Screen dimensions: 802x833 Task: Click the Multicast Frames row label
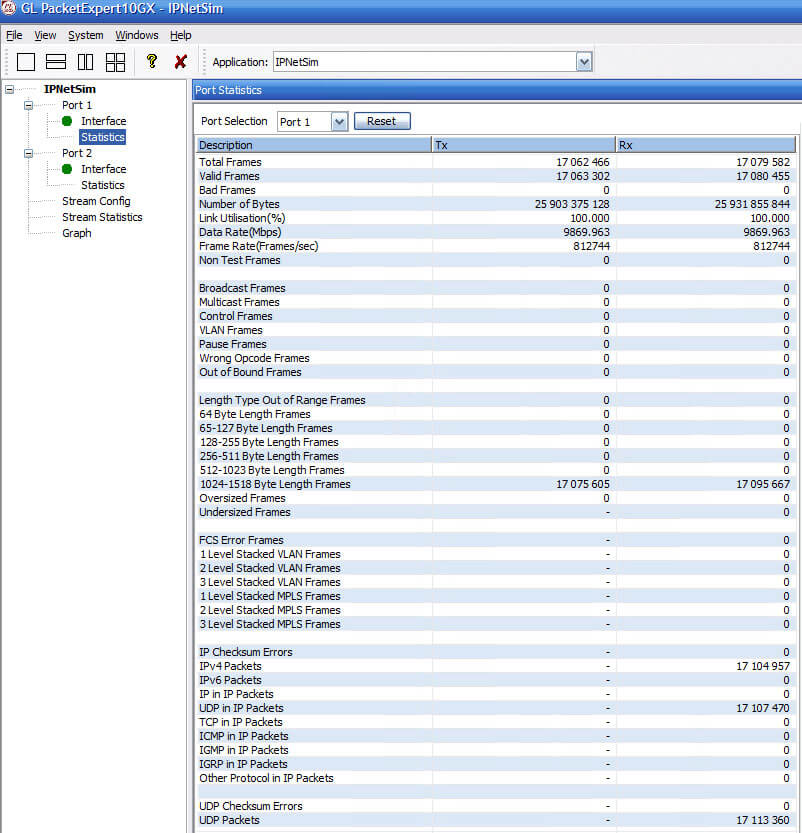[x=239, y=302]
